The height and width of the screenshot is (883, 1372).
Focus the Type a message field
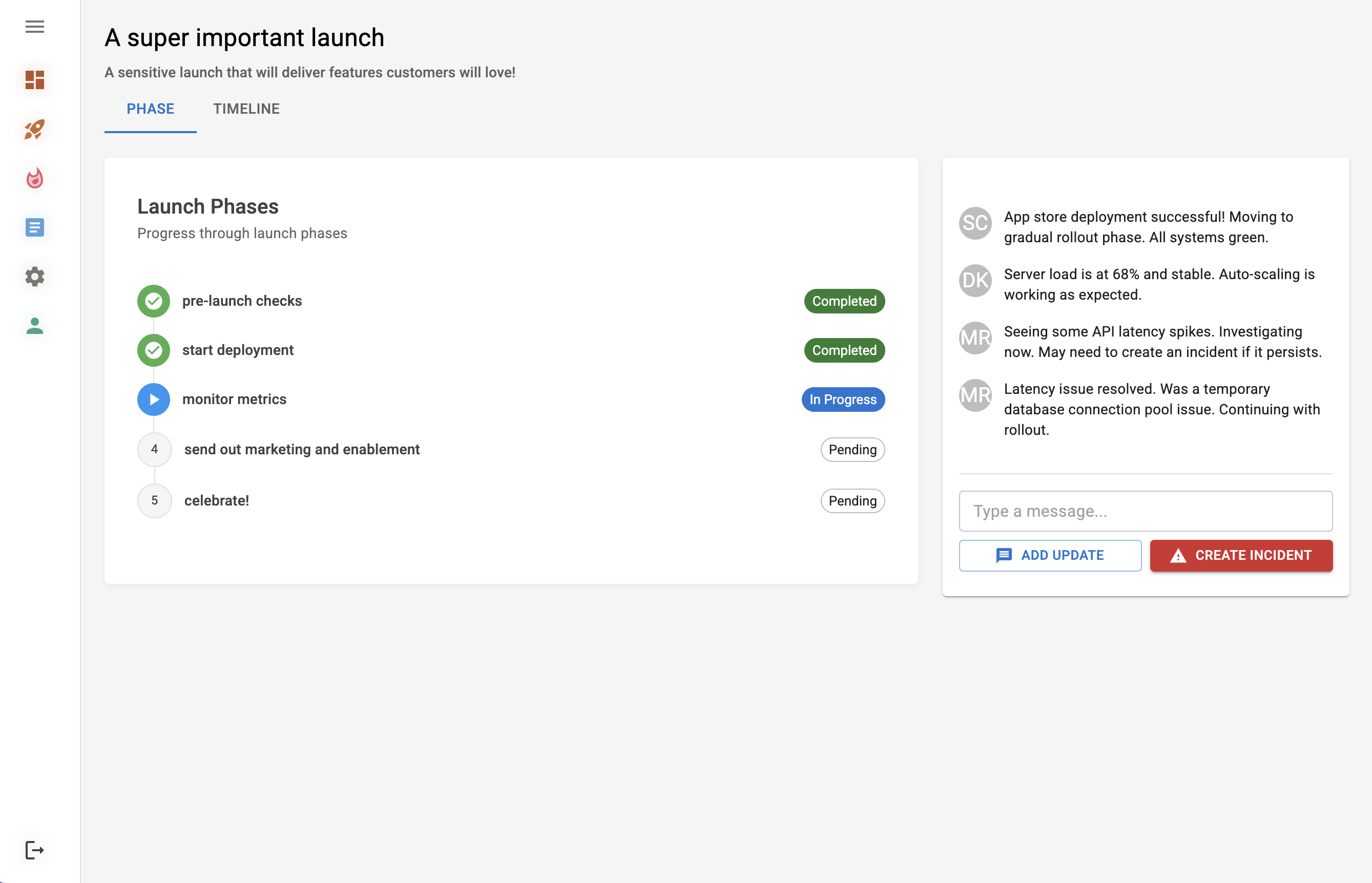pos(1146,511)
